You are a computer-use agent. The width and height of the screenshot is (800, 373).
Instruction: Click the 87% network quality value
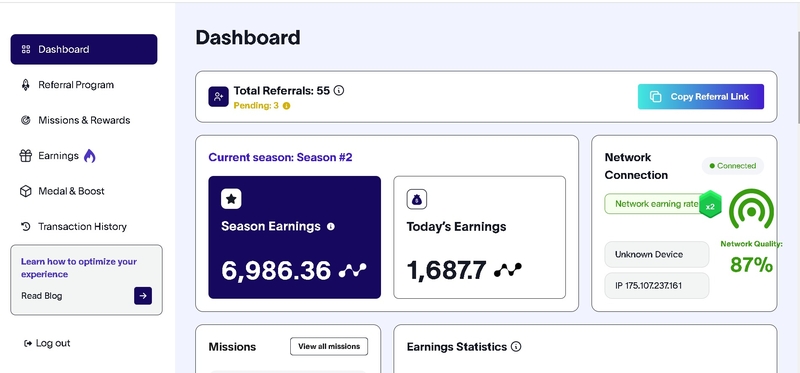point(751,265)
